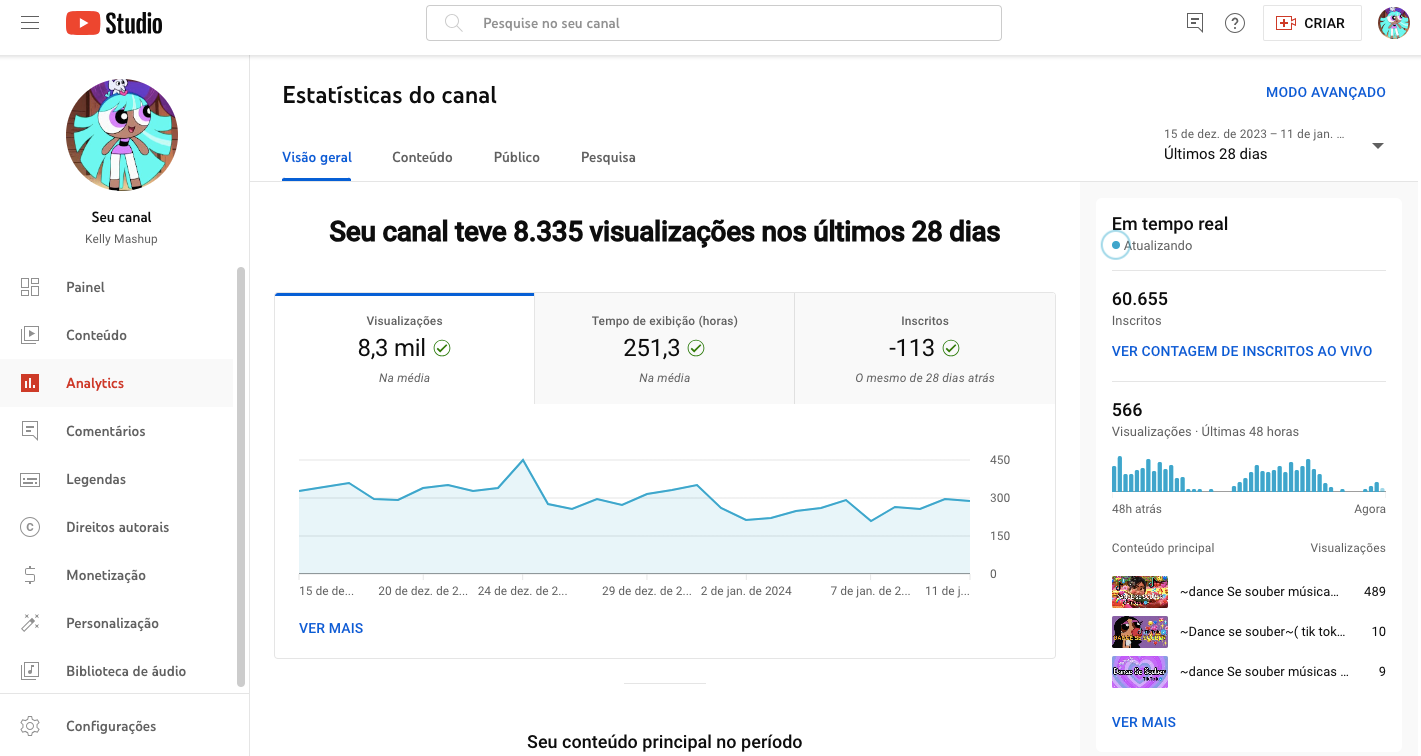
Task: Click VER CONTAGEM DE INSCRITOS AO VIVO
Action: click(1242, 351)
